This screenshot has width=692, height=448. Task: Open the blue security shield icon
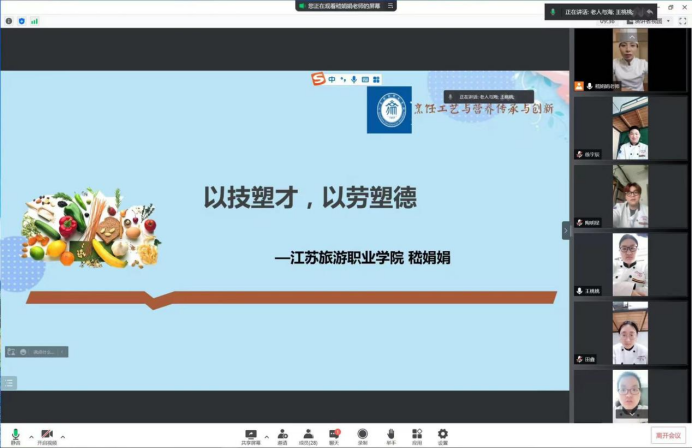22,21
